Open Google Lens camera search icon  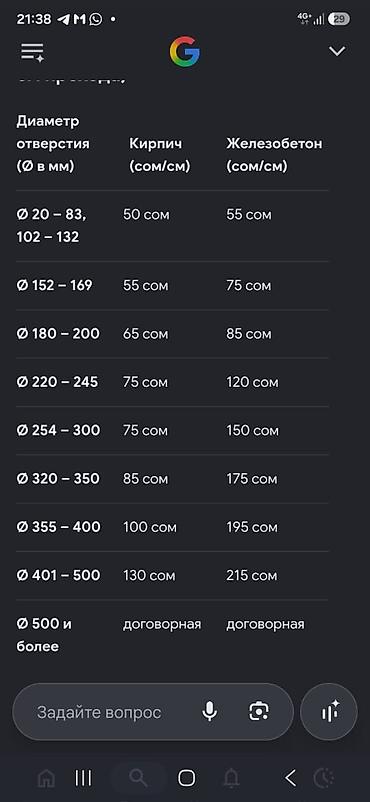[259, 711]
